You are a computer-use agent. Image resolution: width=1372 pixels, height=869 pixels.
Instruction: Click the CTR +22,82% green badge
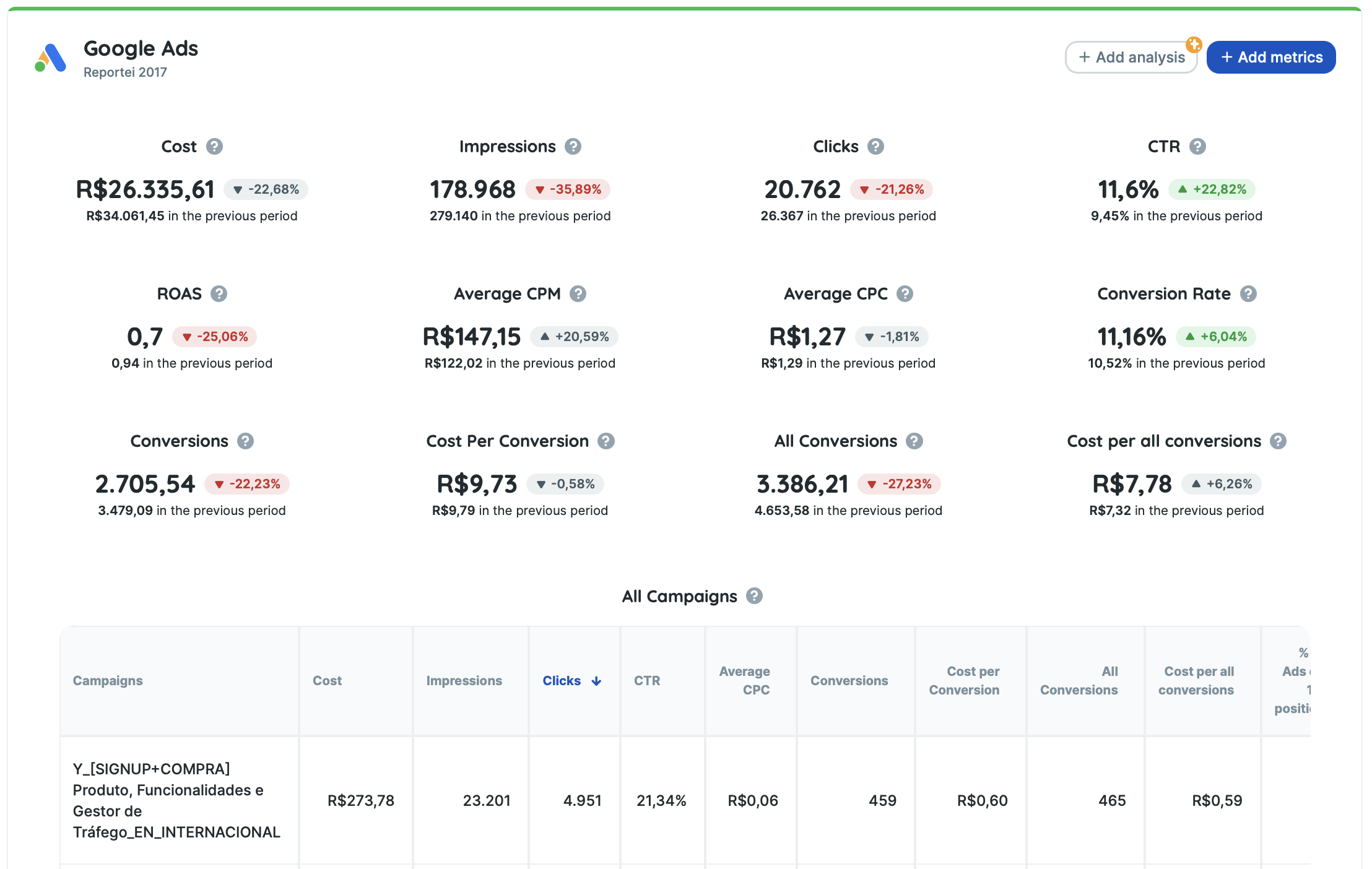coord(1212,189)
